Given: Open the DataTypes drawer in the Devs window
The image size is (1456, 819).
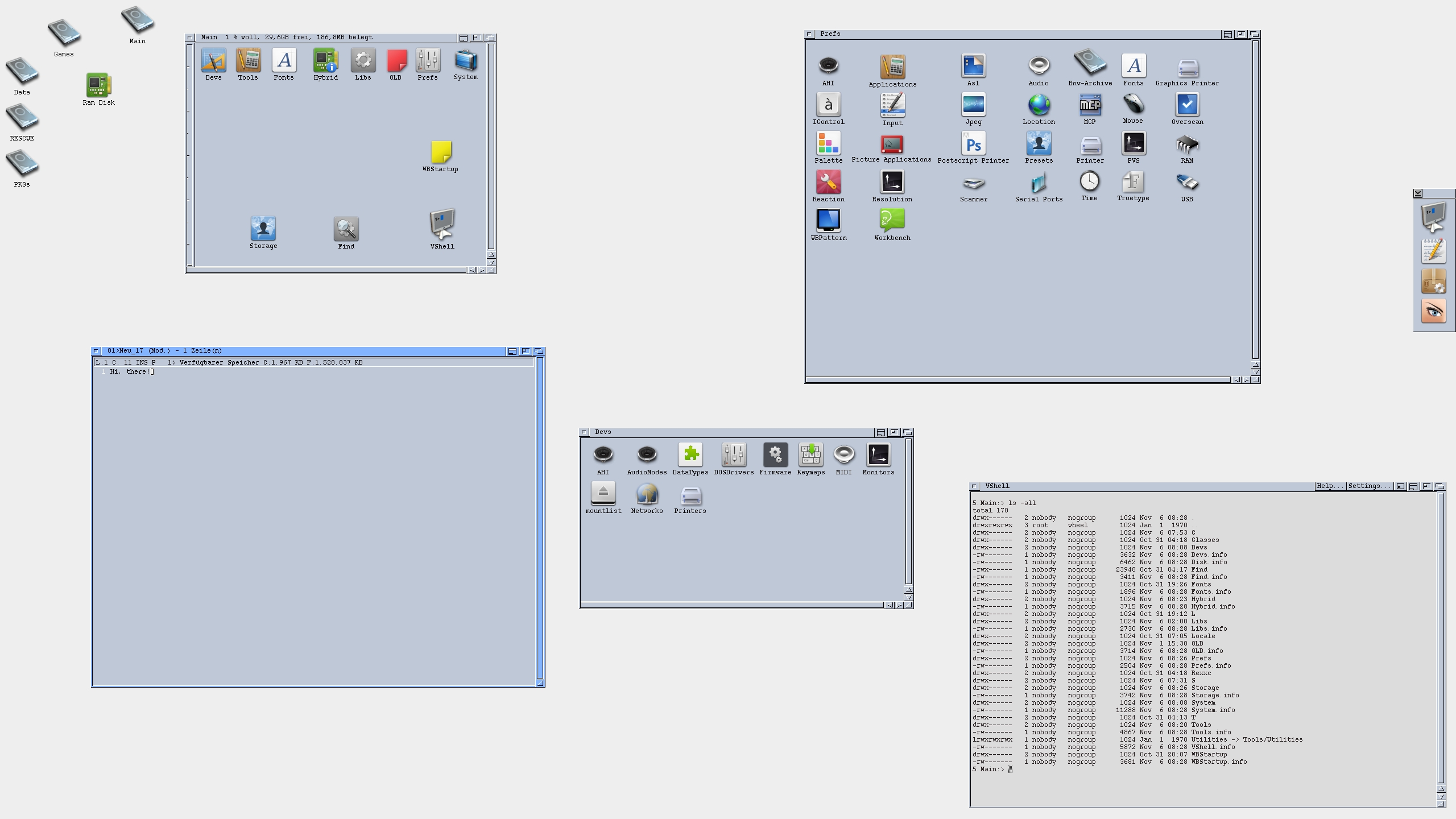Looking at the screenshot, I should pyautogui.click(x=690, y=454).
